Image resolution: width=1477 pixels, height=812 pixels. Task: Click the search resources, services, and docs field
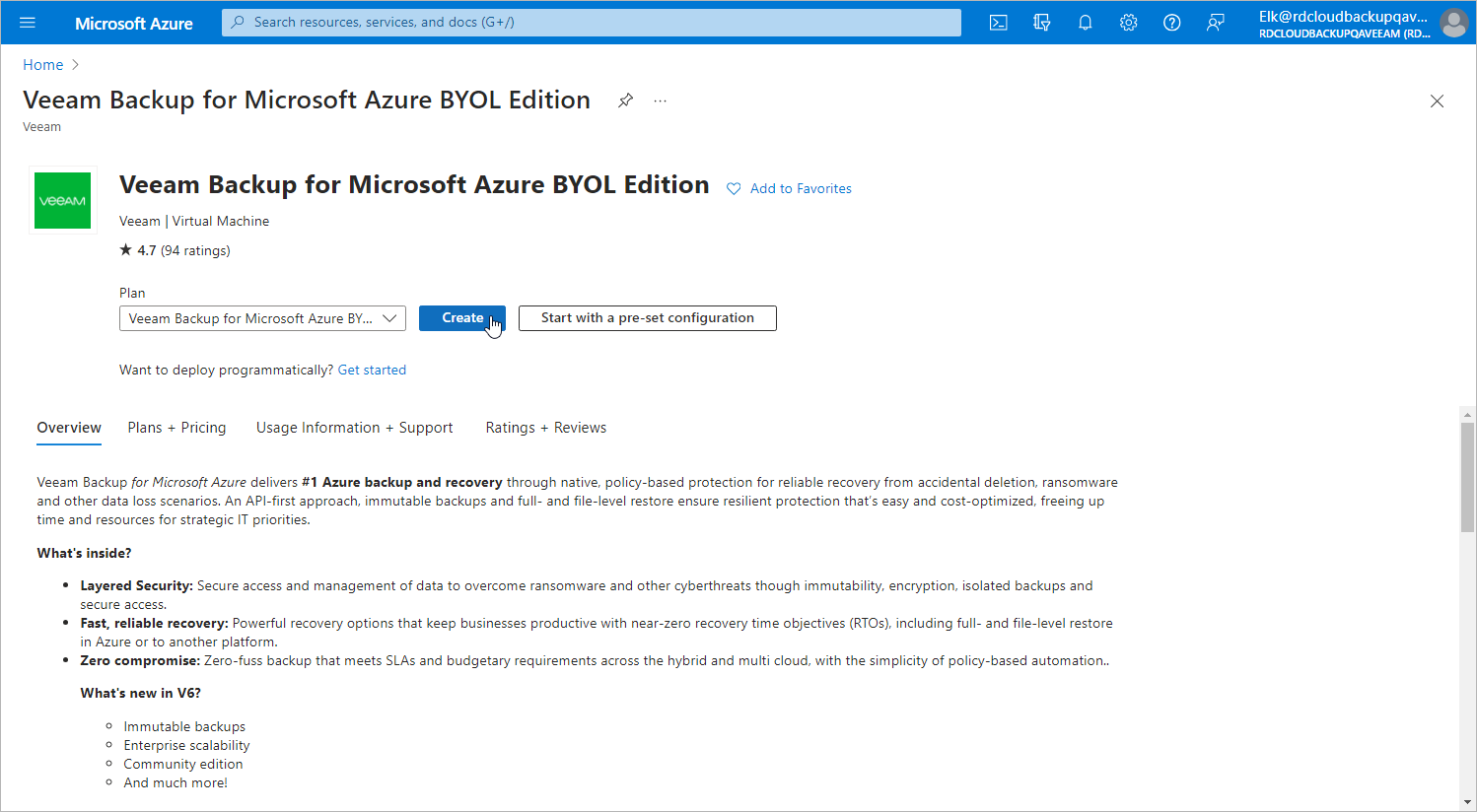592,23
